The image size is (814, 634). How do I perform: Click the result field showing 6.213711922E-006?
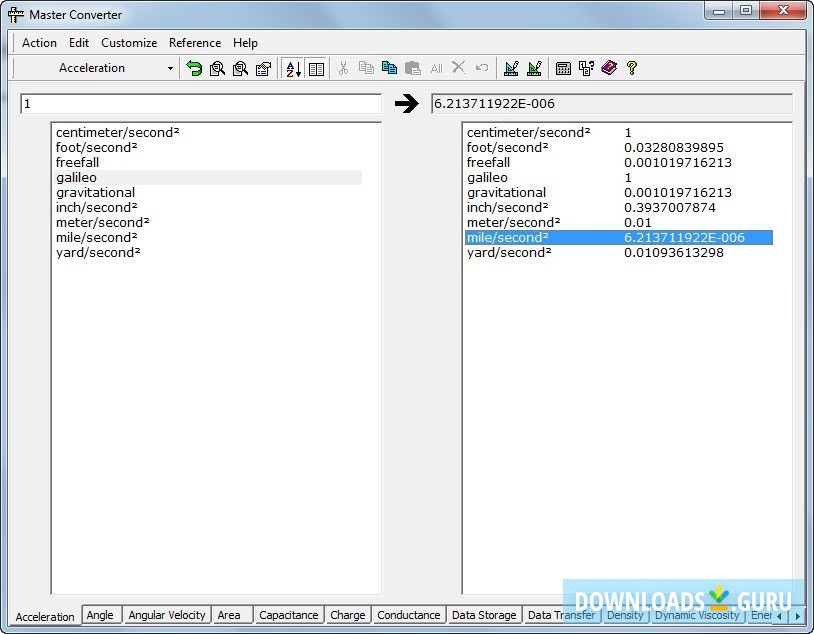(612, 103)
